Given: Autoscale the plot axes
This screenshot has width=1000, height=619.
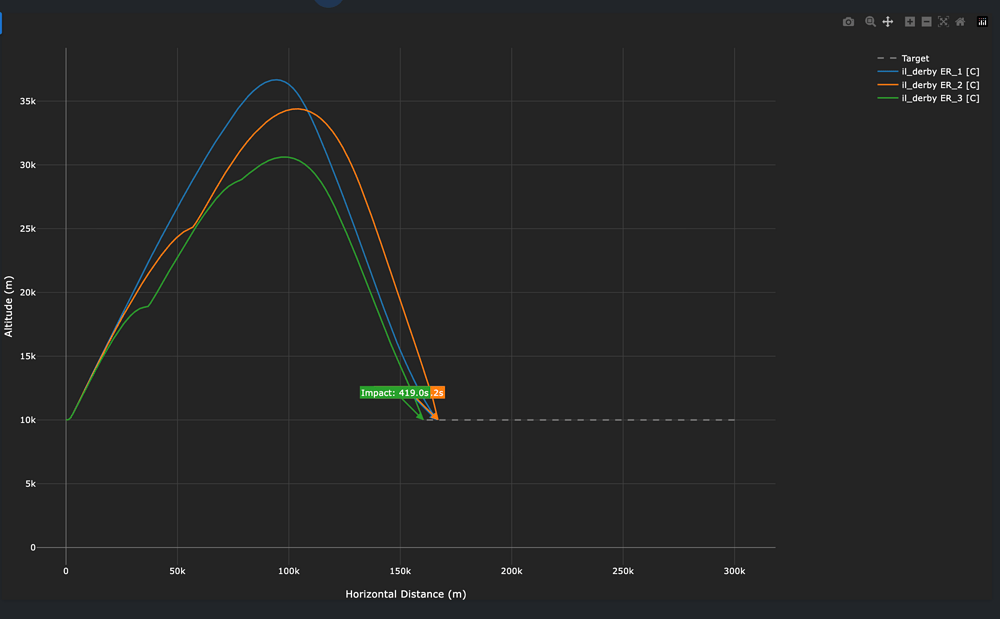Looking at the screenshot, I should (943, 22).
